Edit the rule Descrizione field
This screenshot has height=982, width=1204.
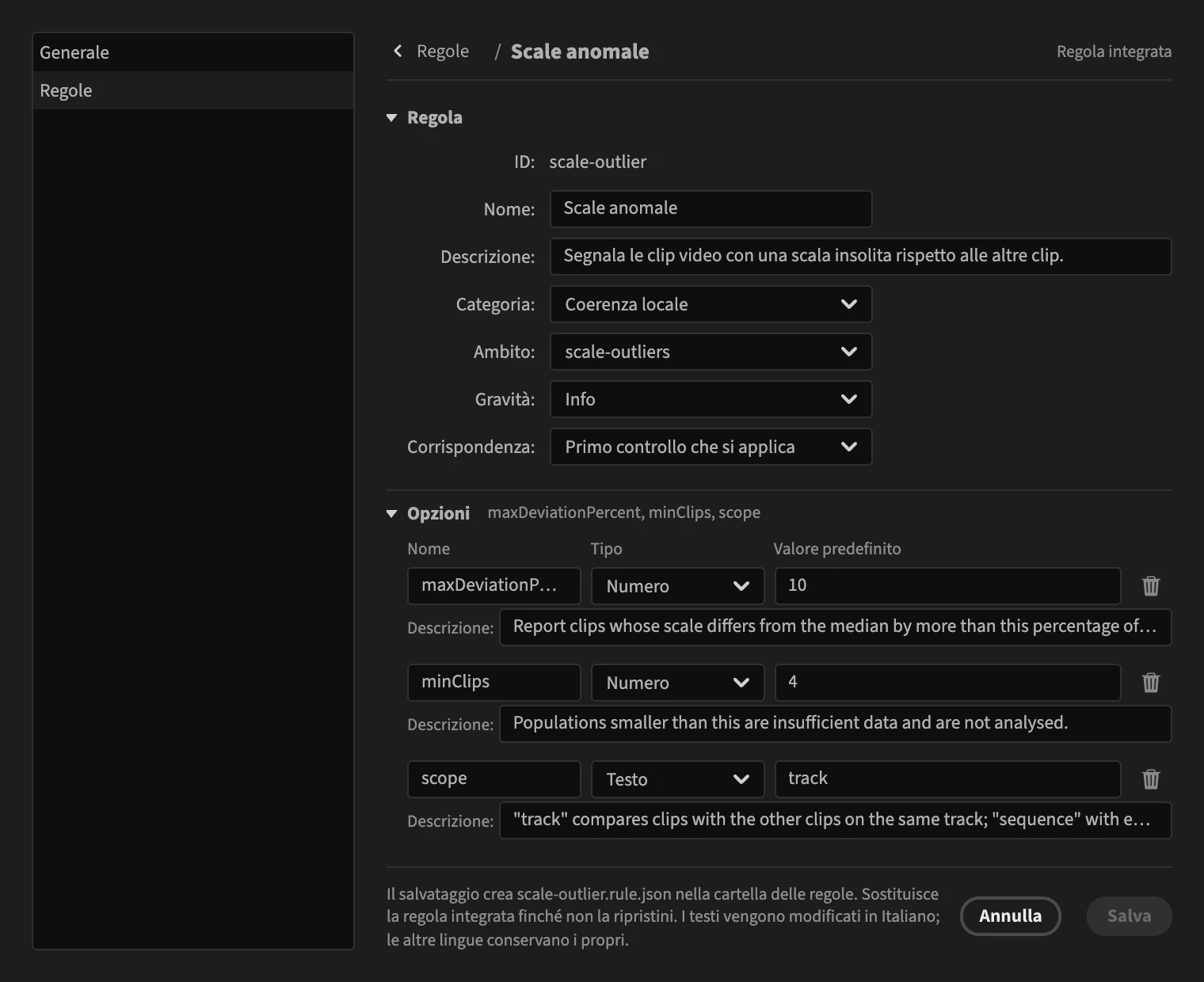click(x=861, y=257)
